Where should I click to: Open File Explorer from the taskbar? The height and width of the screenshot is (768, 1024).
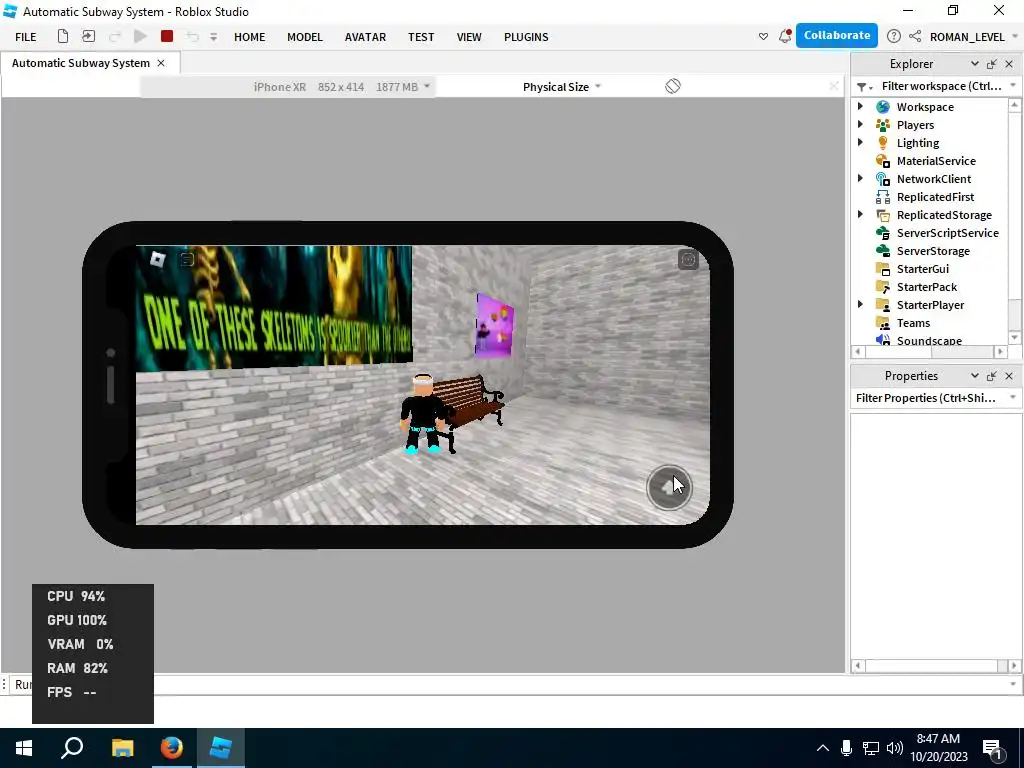122,748
